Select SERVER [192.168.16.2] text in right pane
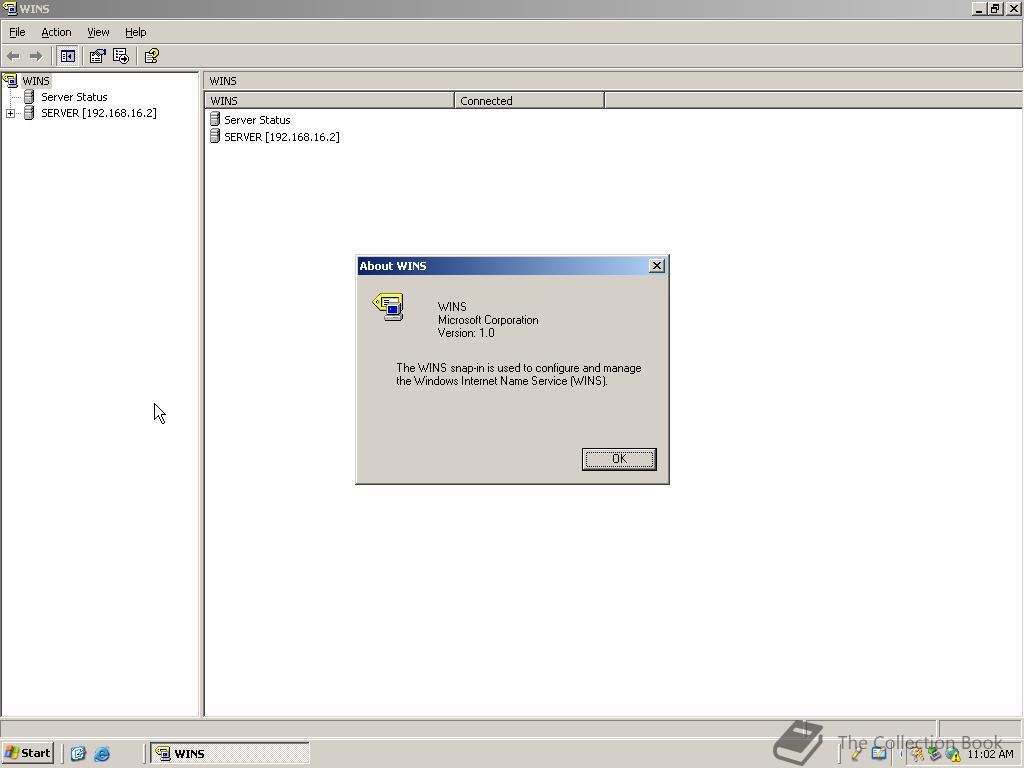 point(281,137)
